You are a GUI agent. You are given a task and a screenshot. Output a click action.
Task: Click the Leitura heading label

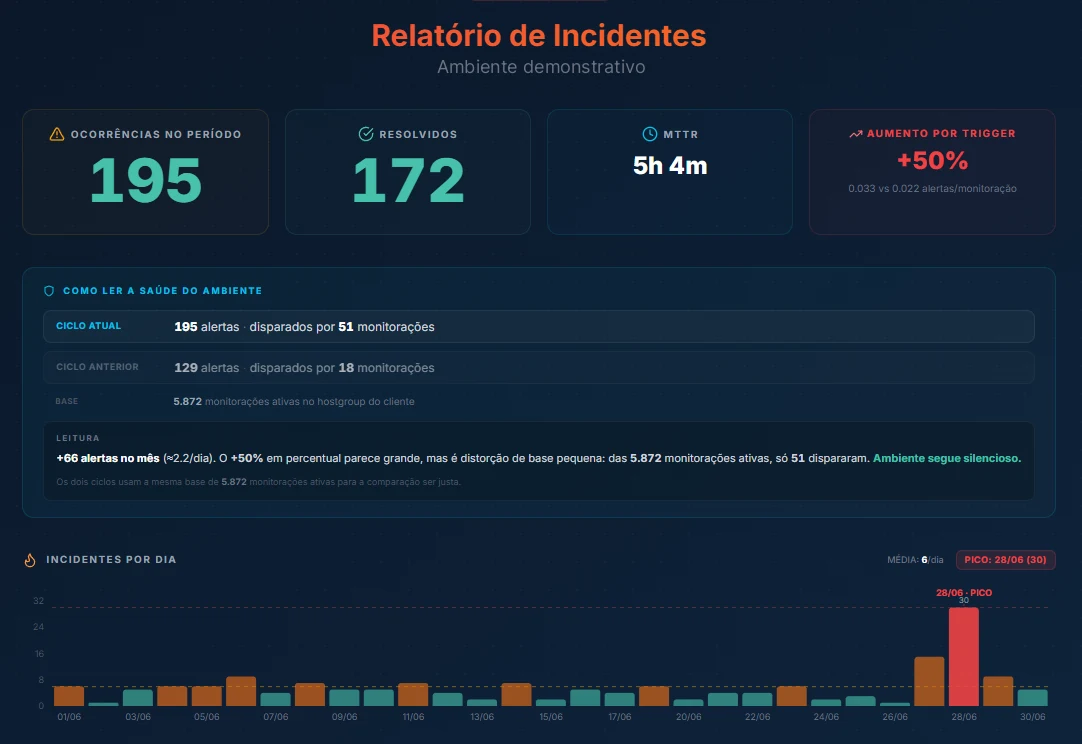click(77, 438)
